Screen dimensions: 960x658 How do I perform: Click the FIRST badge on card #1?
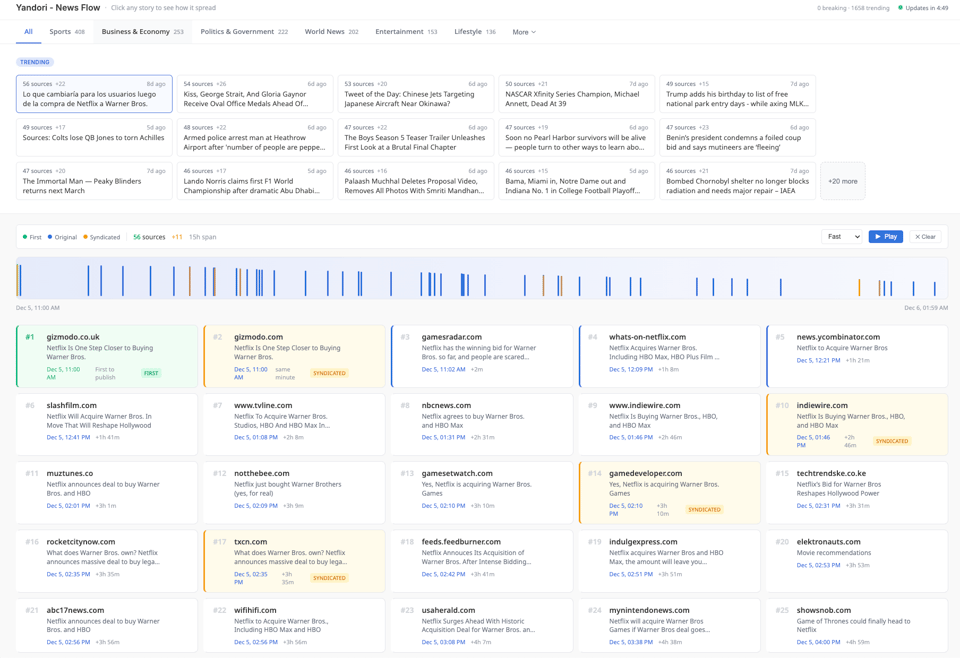click(x=151, y=373)
